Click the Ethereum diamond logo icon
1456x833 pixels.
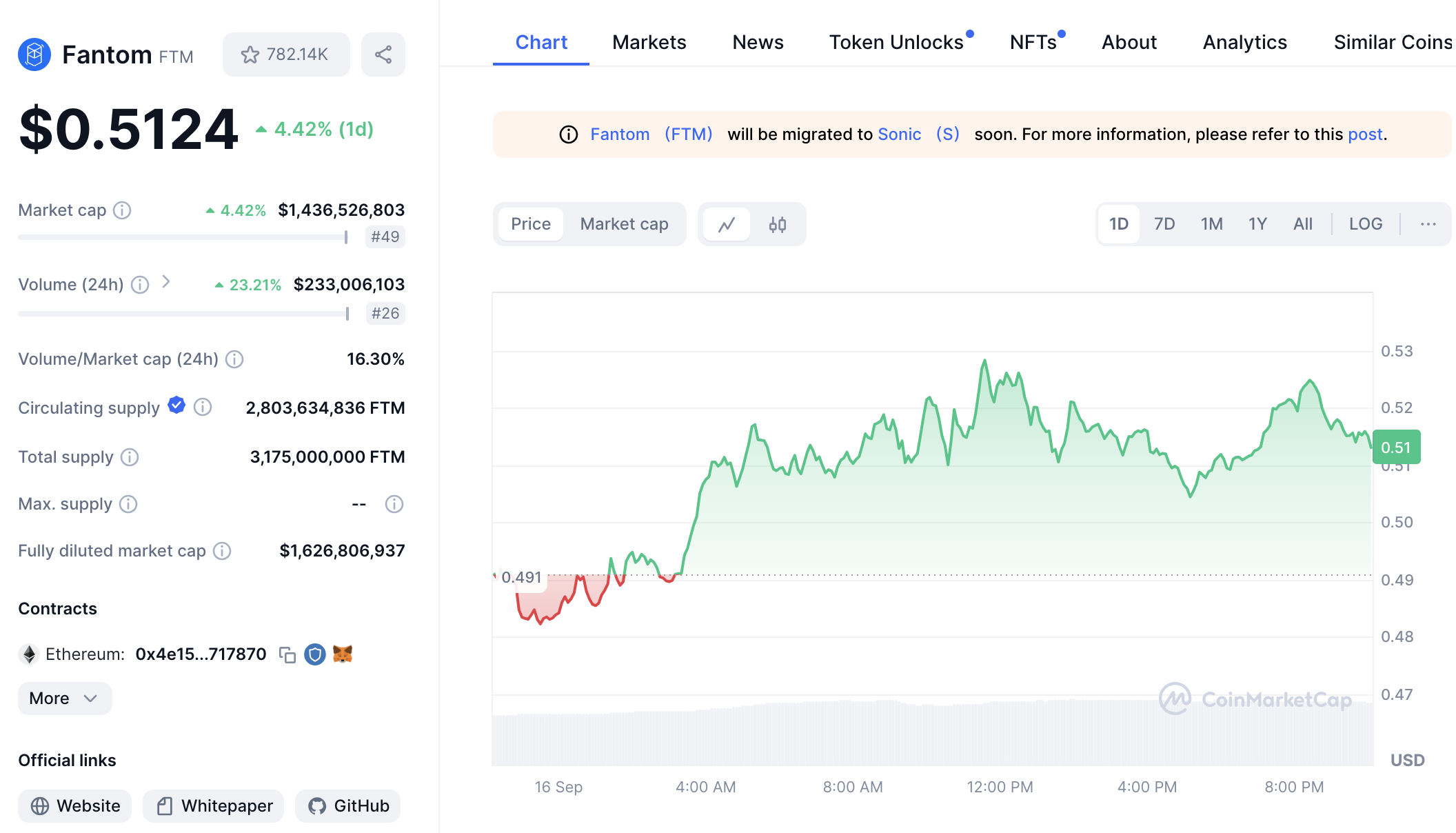click(x=29, y=654)
